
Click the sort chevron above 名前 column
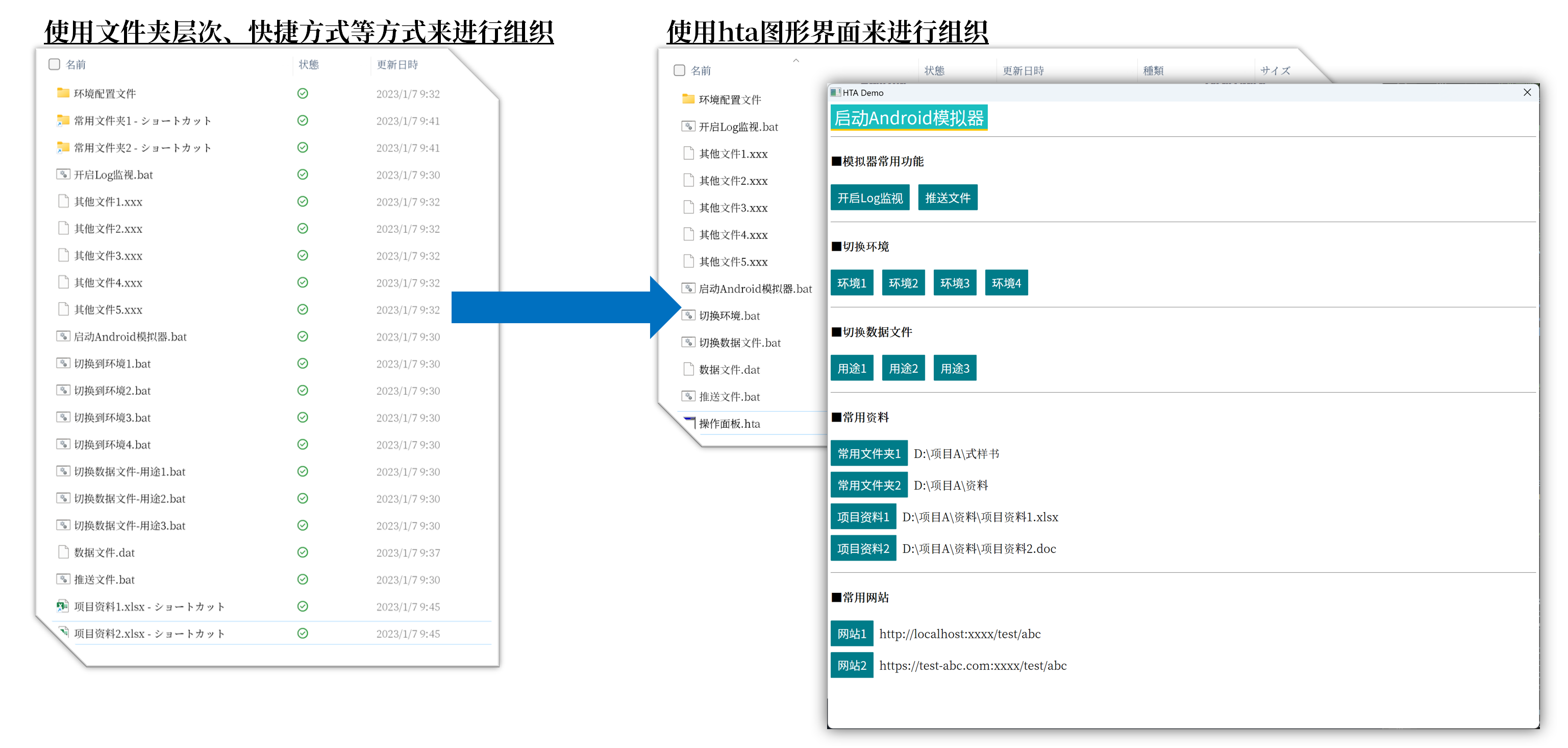pos(795,60)
